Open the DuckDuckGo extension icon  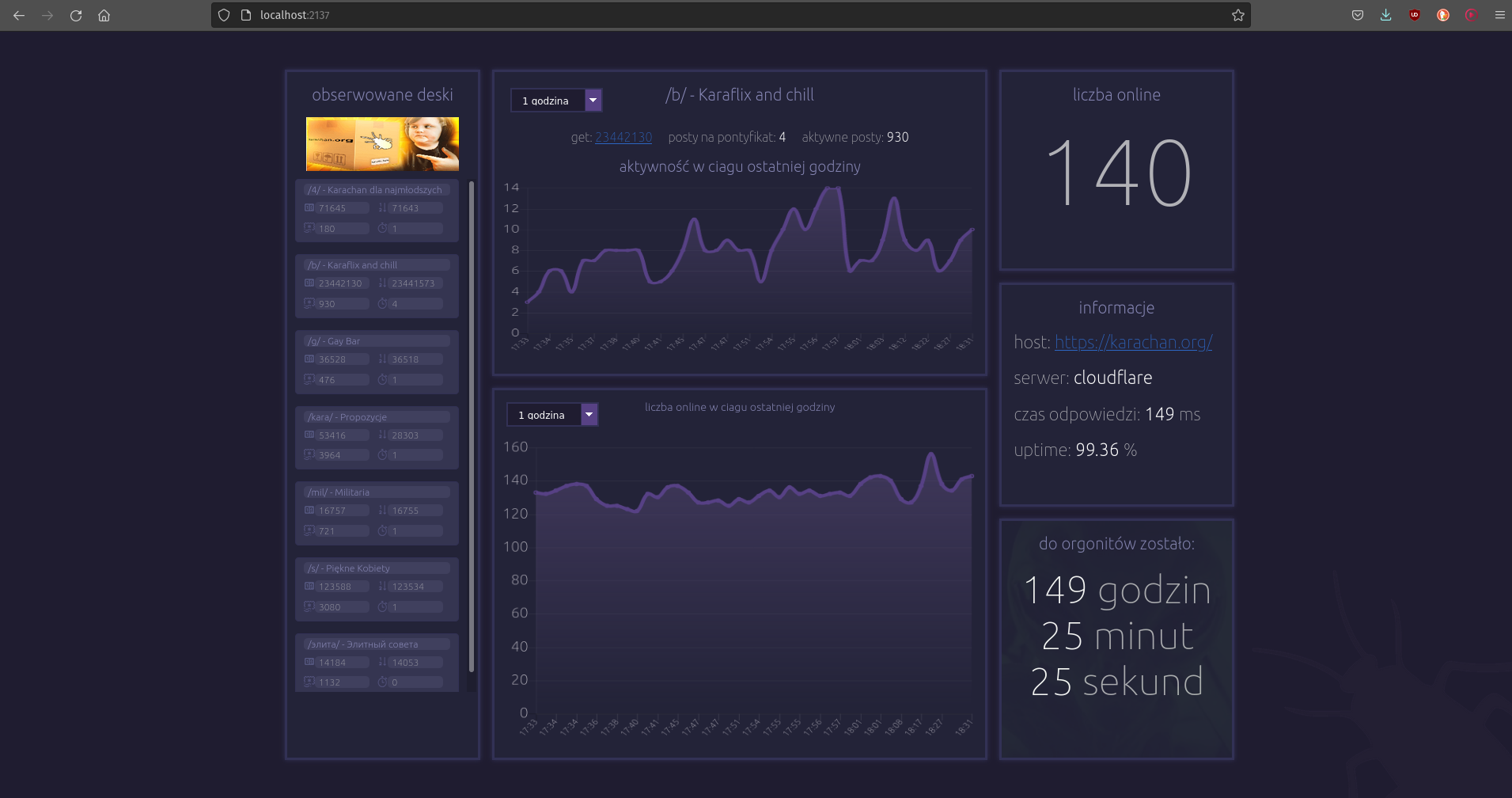pyautogui.click(x=1443, y=15)
